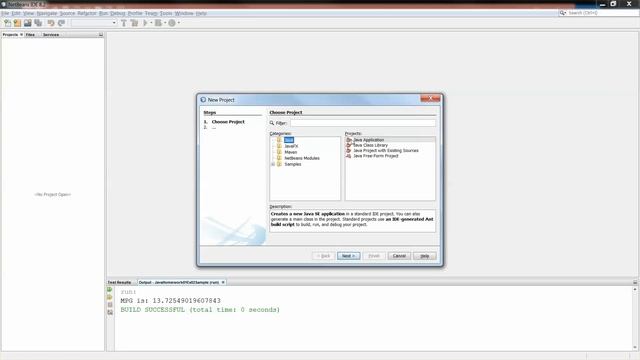The height and width of the screenshot is (360, 640).
Task: Minimize the Projects panel group
Action: pos(101,35)
